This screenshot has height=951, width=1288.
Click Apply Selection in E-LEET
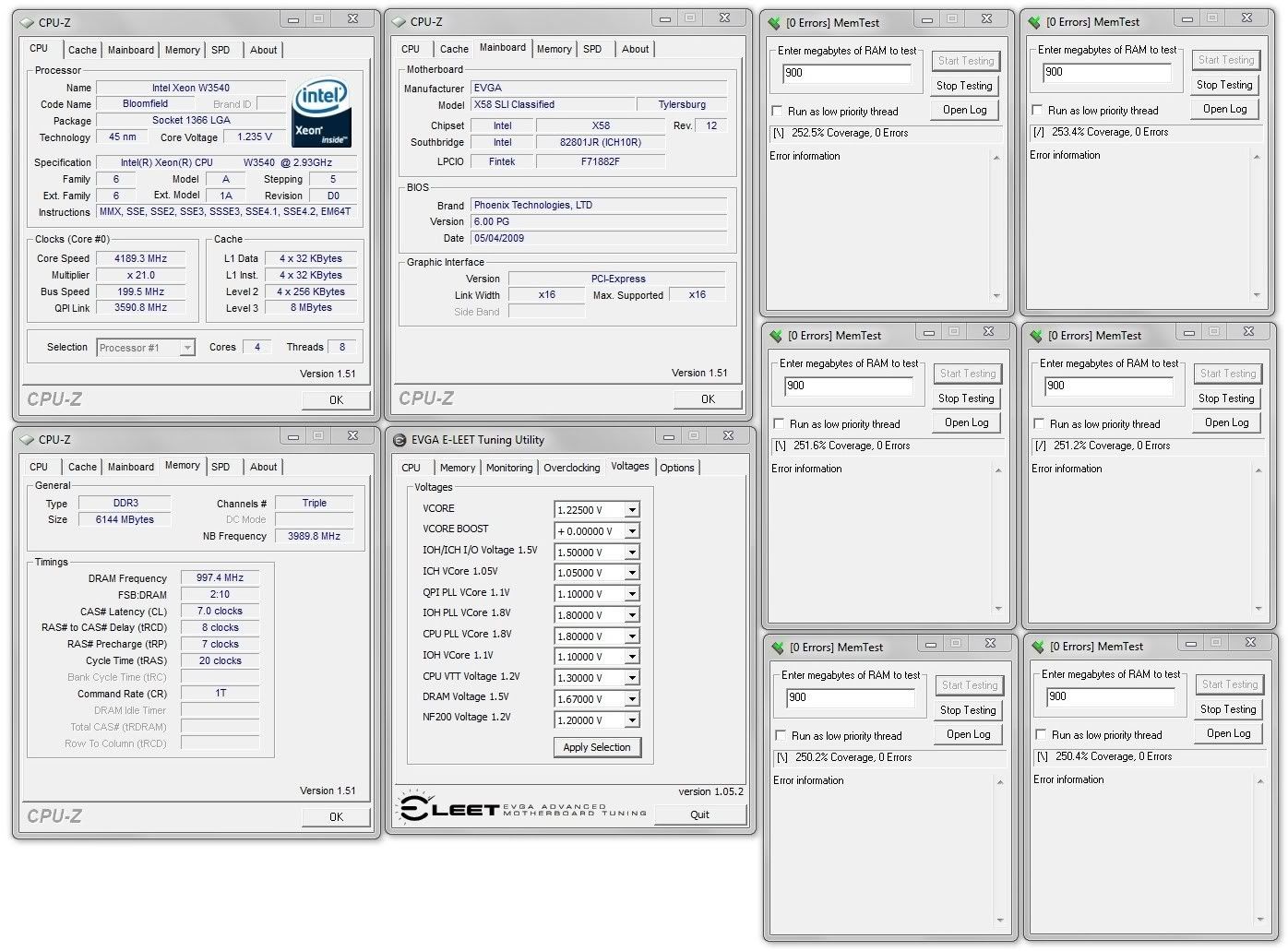click(x=597, y=747)
